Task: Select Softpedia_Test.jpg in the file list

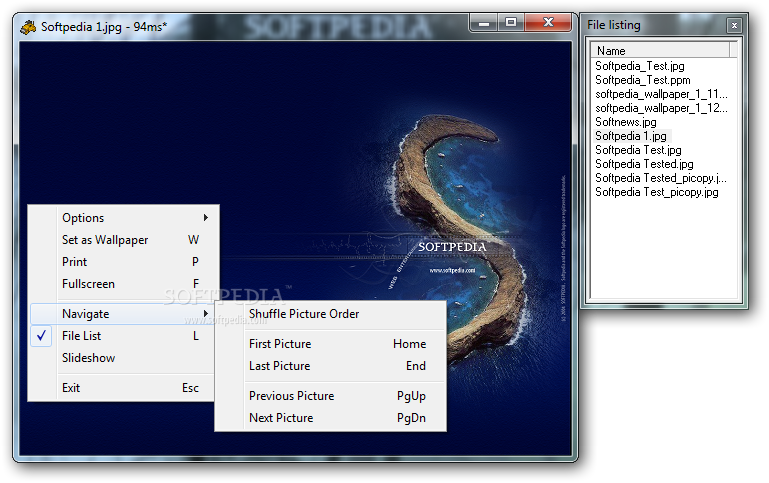Action: tap(640, 66)
